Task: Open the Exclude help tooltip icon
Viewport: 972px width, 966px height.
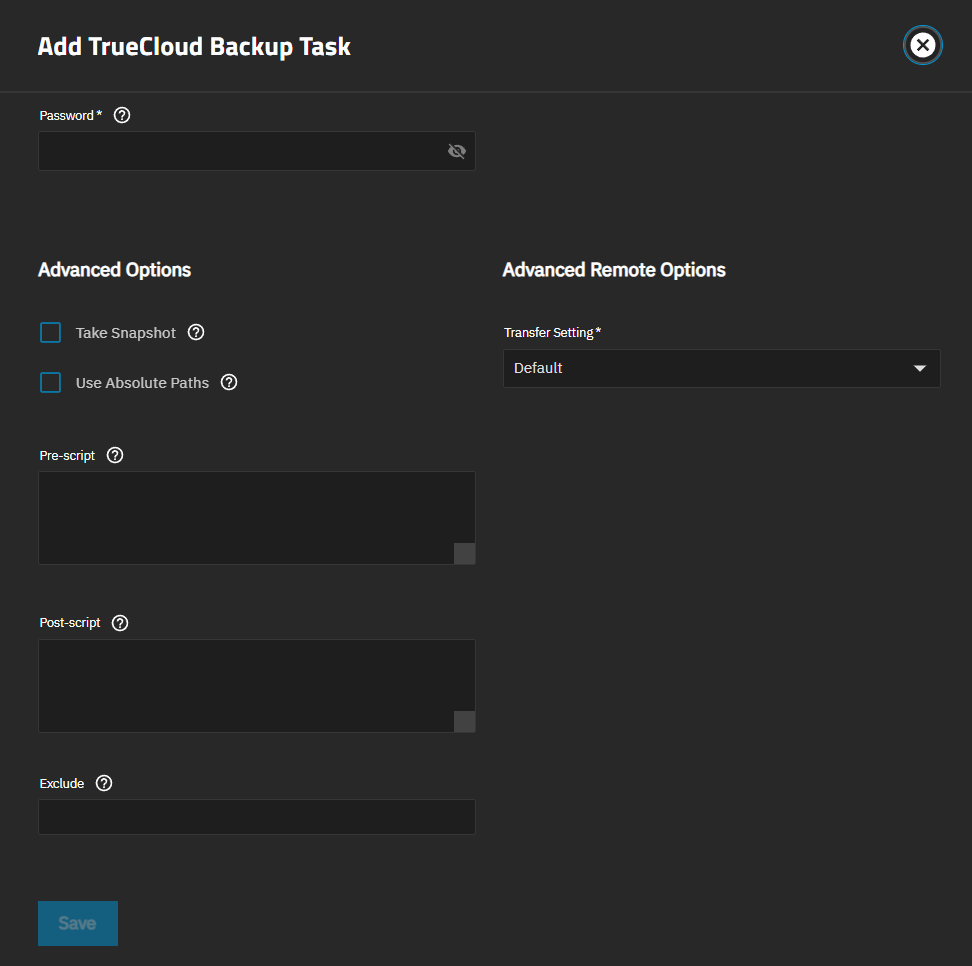Action: (104, 783)
